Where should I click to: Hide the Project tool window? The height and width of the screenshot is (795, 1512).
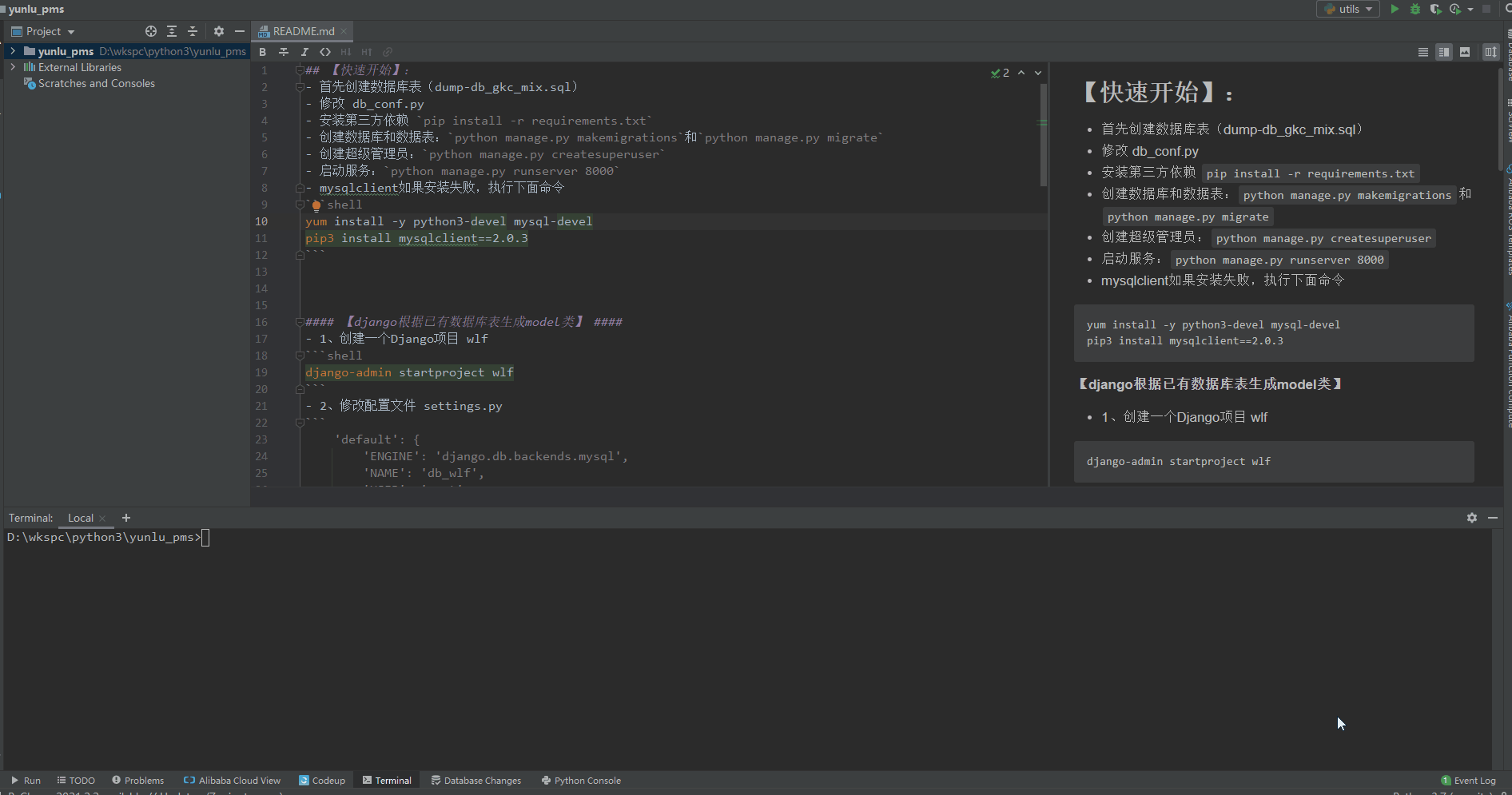240,31
